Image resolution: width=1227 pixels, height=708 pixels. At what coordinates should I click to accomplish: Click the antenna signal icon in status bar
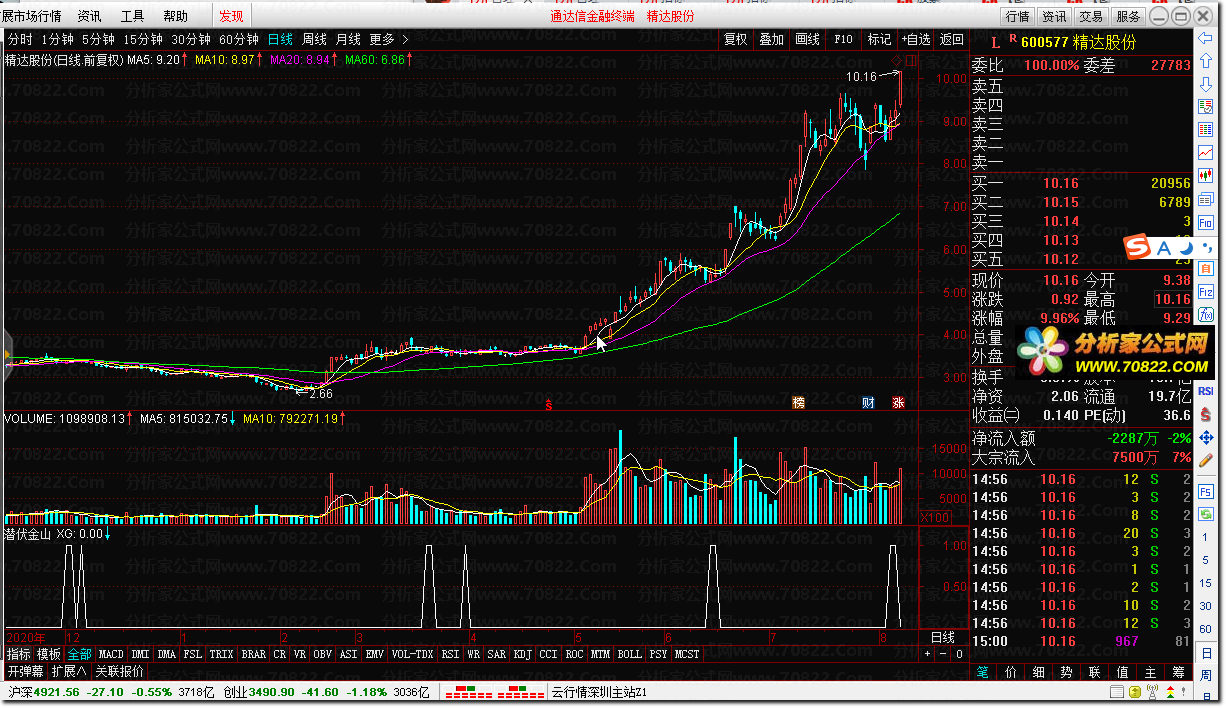click(x=1152, y=691)
